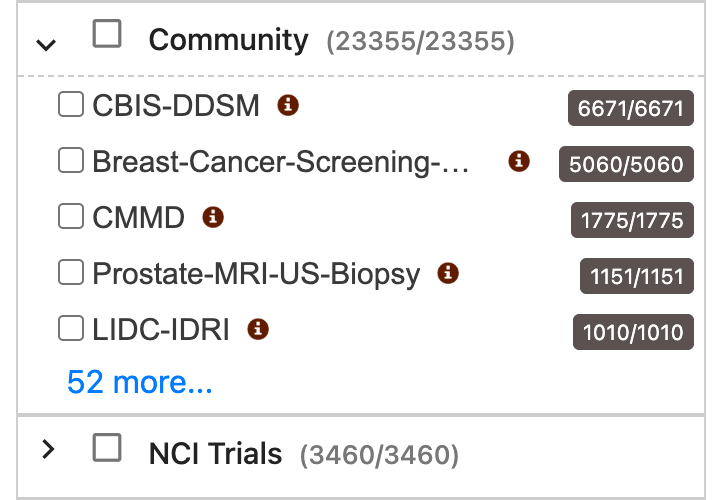Select the Prostate-MRI-US-Biopsy checkbox

[71, 272]
